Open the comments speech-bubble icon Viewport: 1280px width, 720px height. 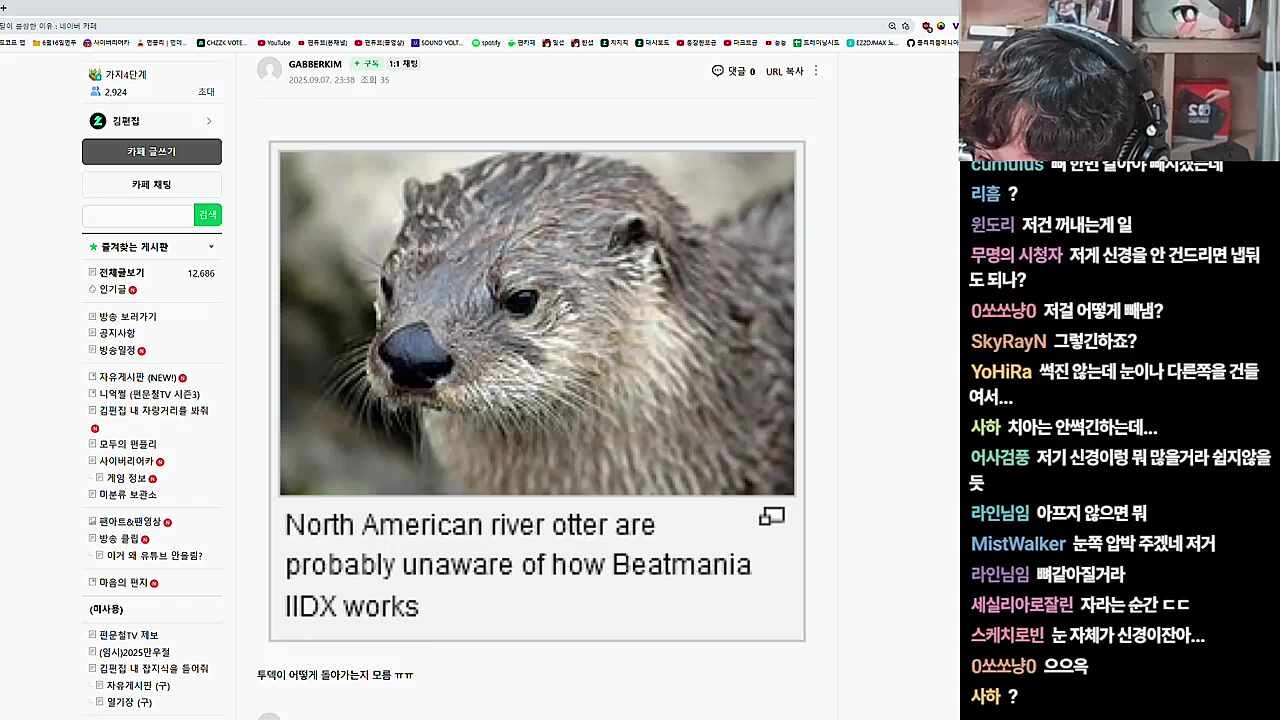tap(717, 71)
